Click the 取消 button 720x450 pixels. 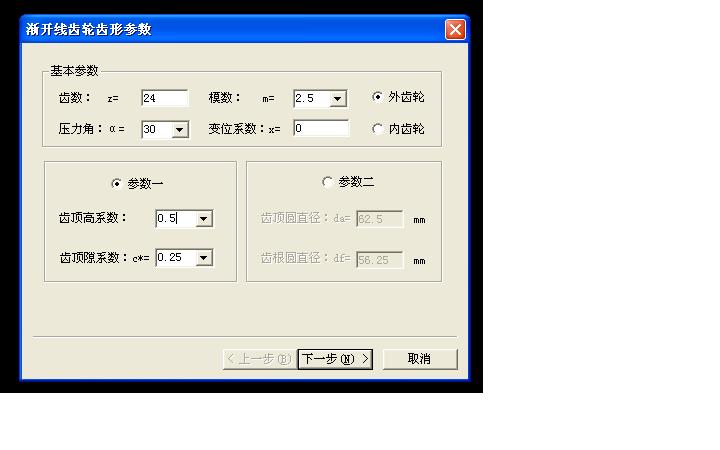tap(420, 359)
